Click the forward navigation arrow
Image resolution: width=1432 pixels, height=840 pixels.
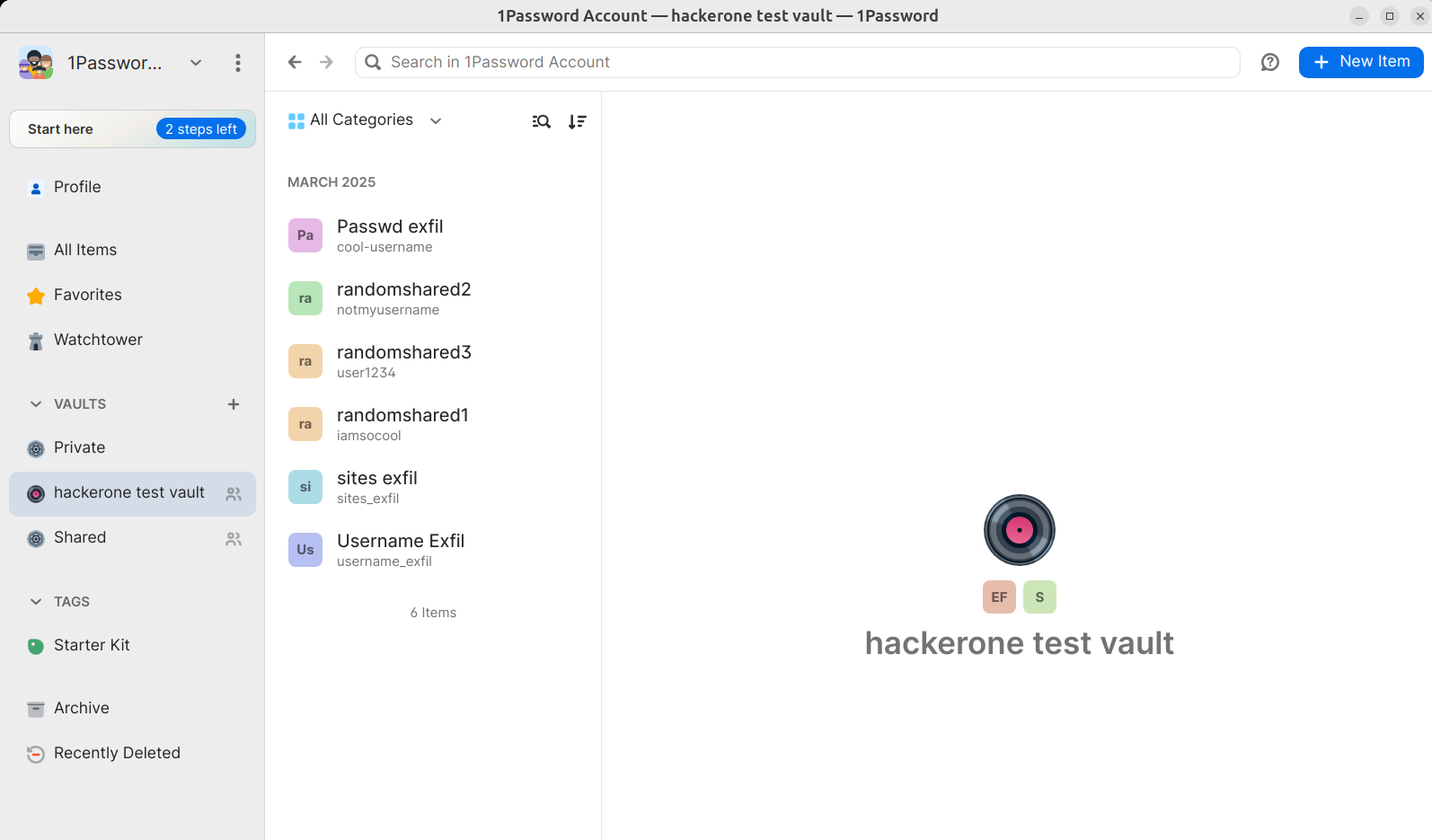pyautogui.click(x=326, y=62)
